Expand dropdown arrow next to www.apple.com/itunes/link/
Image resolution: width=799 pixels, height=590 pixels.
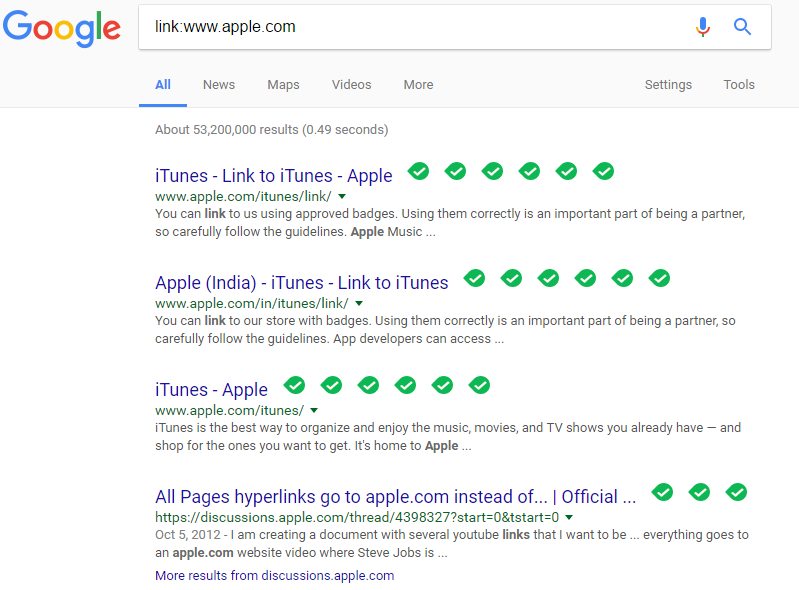coord(342,196)
